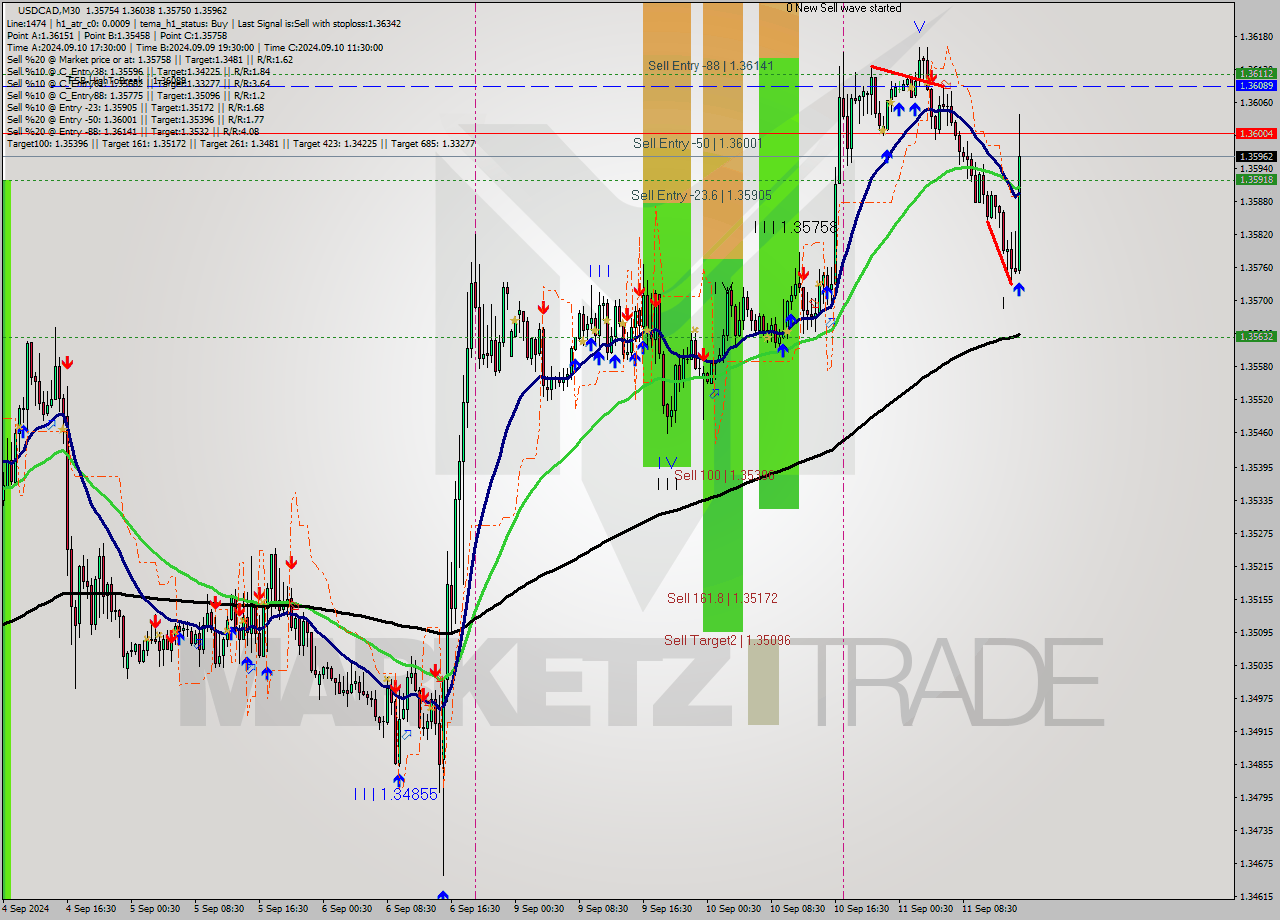The image size is (1280, 920).
Task: Click the '5 Sep 16:30' time label
Action: click(x=283, y=909)
